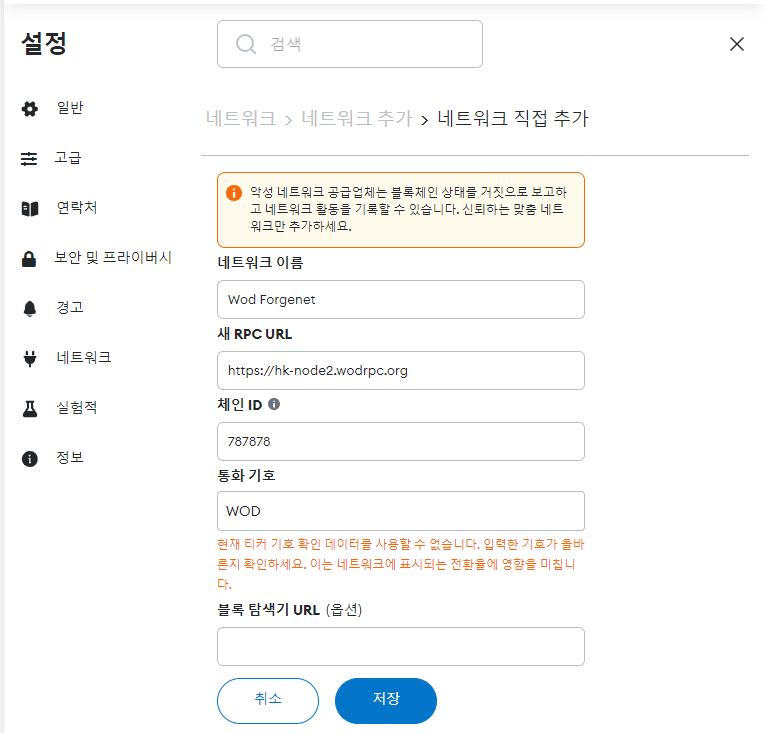Click the orange ticker symbol warning text
The image size is (764, 733).
click(x=401, y=564)
